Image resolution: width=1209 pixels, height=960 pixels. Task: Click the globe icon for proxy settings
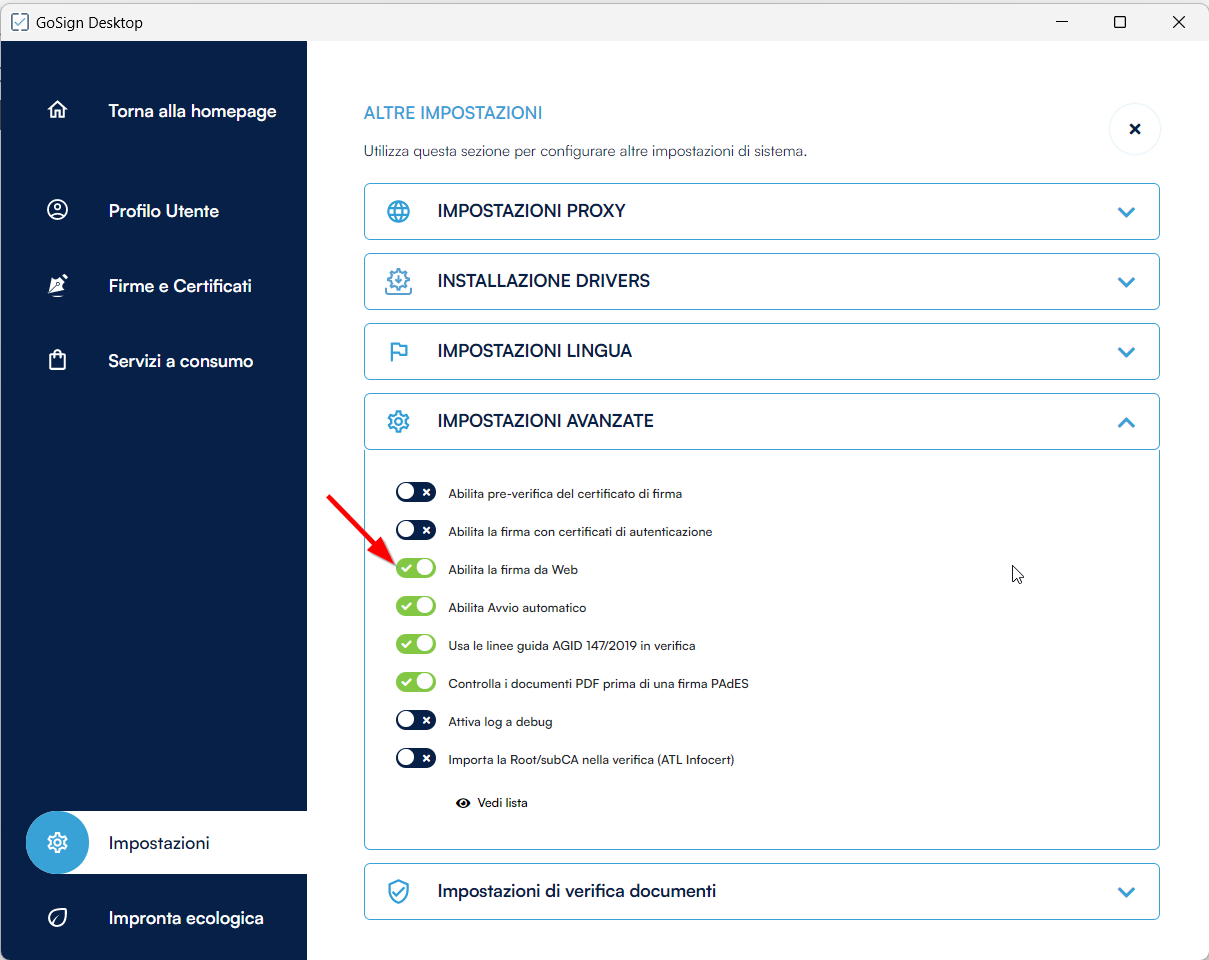399,212
